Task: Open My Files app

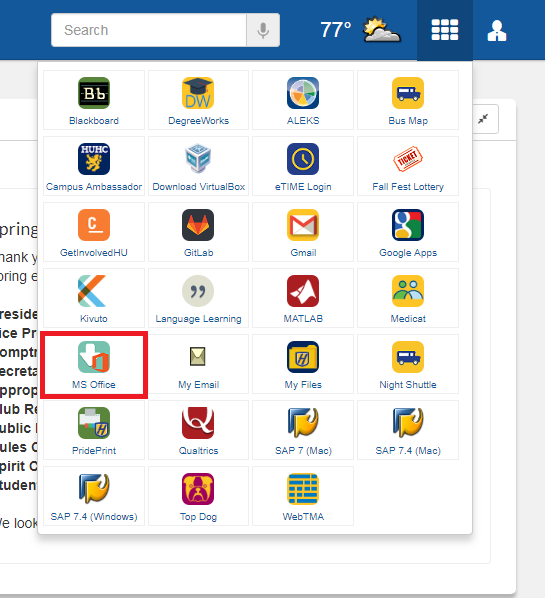Action: point(303,364)
